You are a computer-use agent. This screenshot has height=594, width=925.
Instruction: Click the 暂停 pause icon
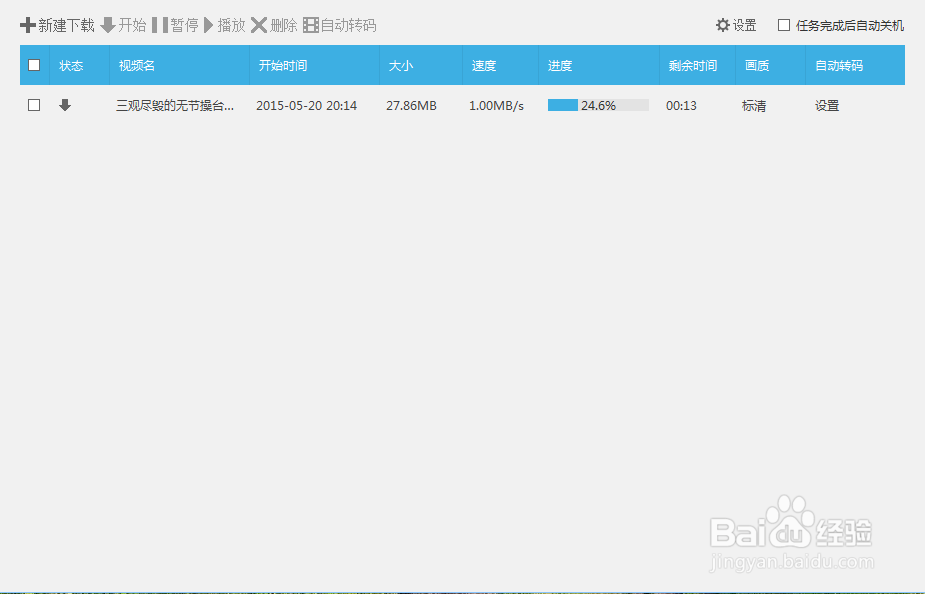pyautogui.click(x=159, y=25)
